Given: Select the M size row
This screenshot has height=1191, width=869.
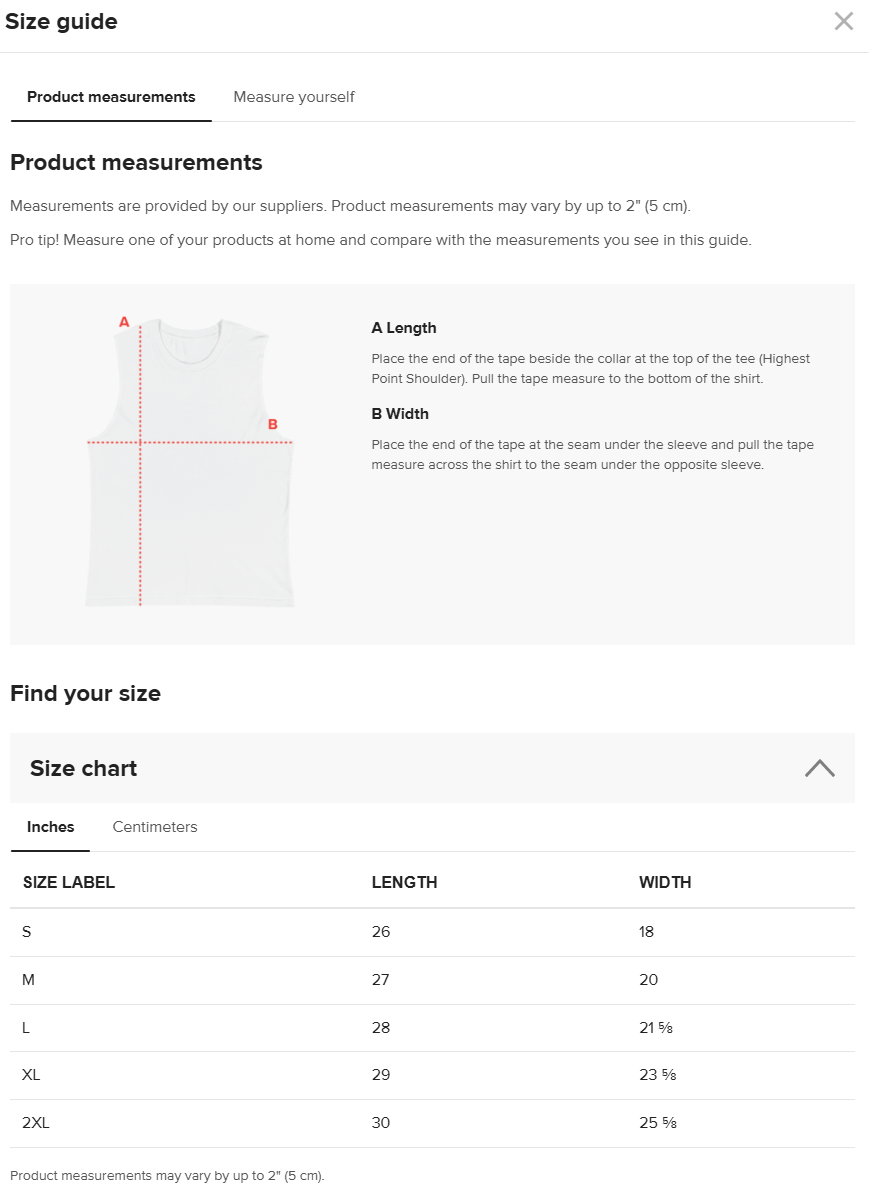Looking at the screenshot, I should coord(28,980).
